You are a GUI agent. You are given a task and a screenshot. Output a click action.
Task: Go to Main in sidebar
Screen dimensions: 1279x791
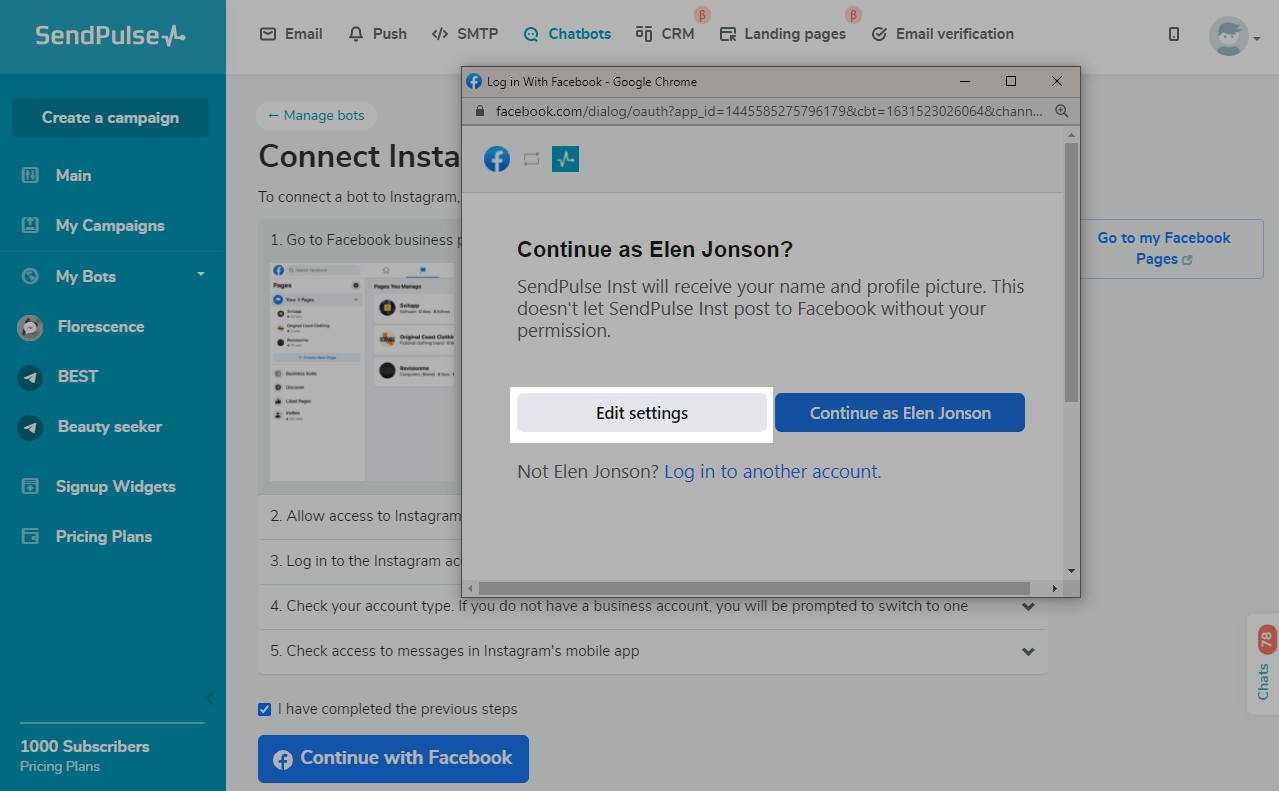(x=73, y=175)
